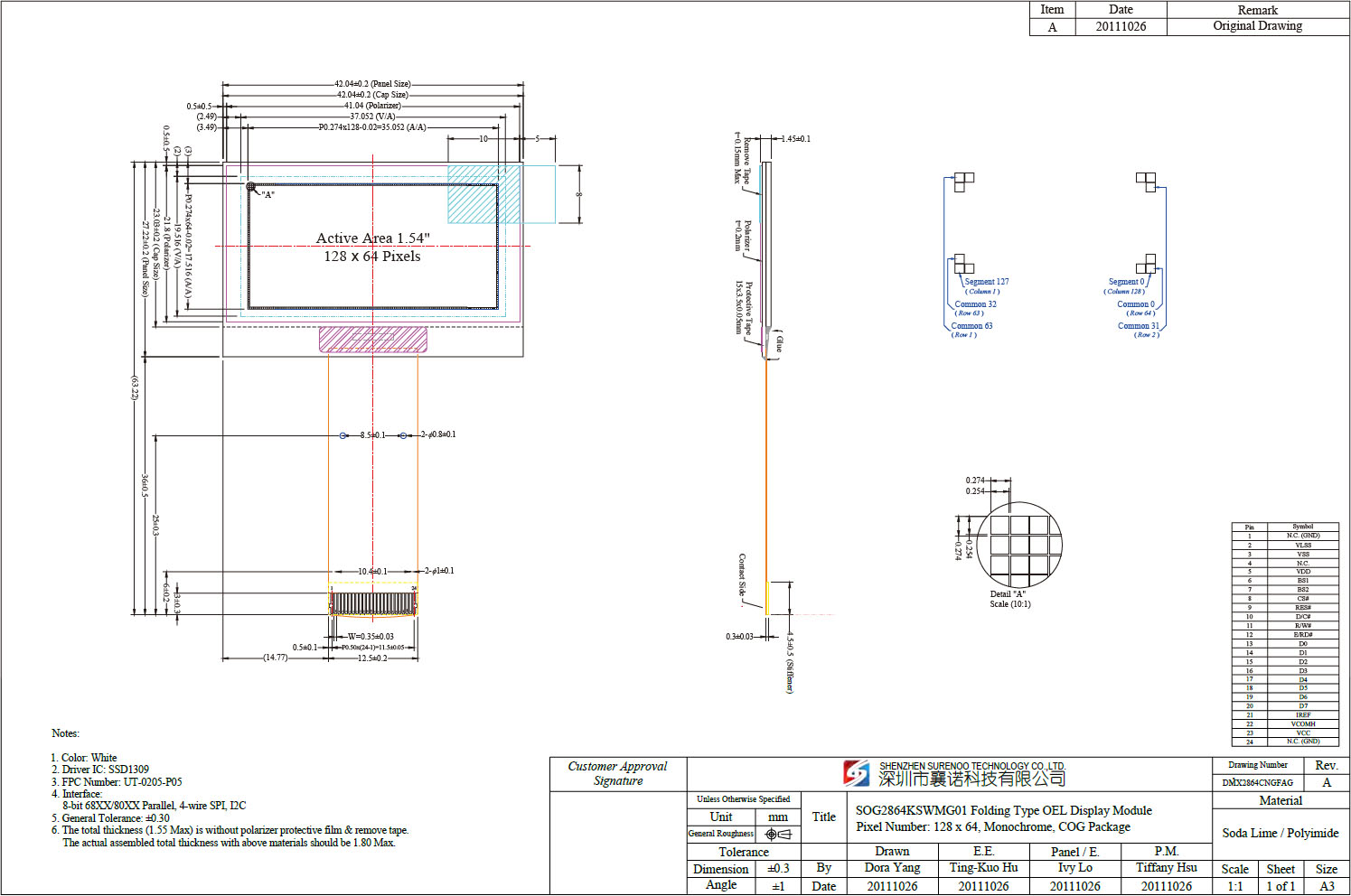Image resolution: width=1351 pixels, height=896 pixels.
Task: Select the "Active Area 1.54"" text
Action: [x=372, y=238]
